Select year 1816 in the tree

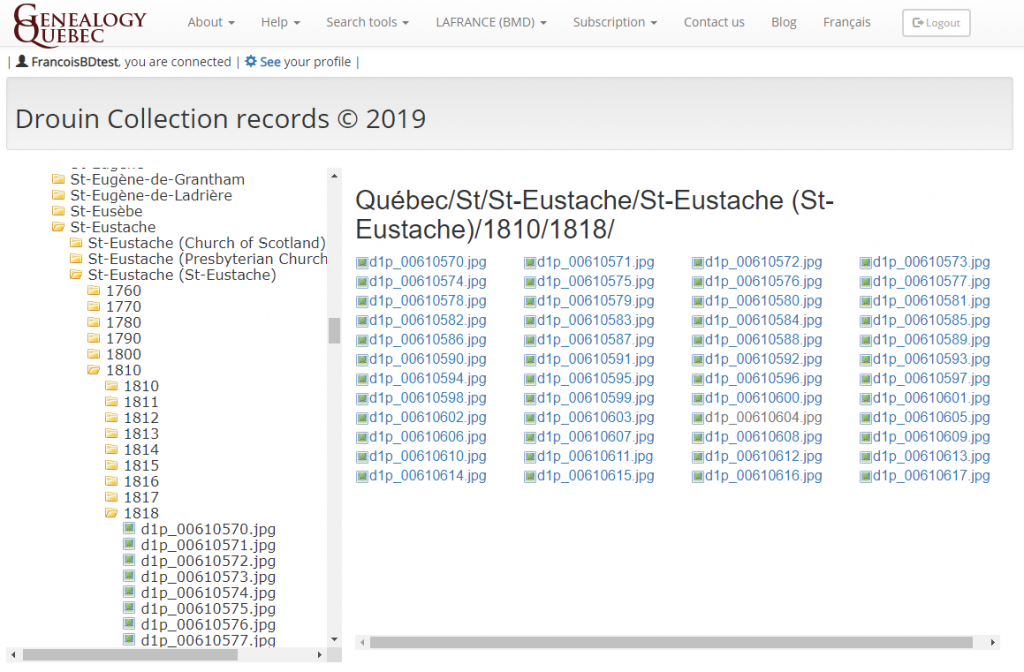[x=141, y=481]
